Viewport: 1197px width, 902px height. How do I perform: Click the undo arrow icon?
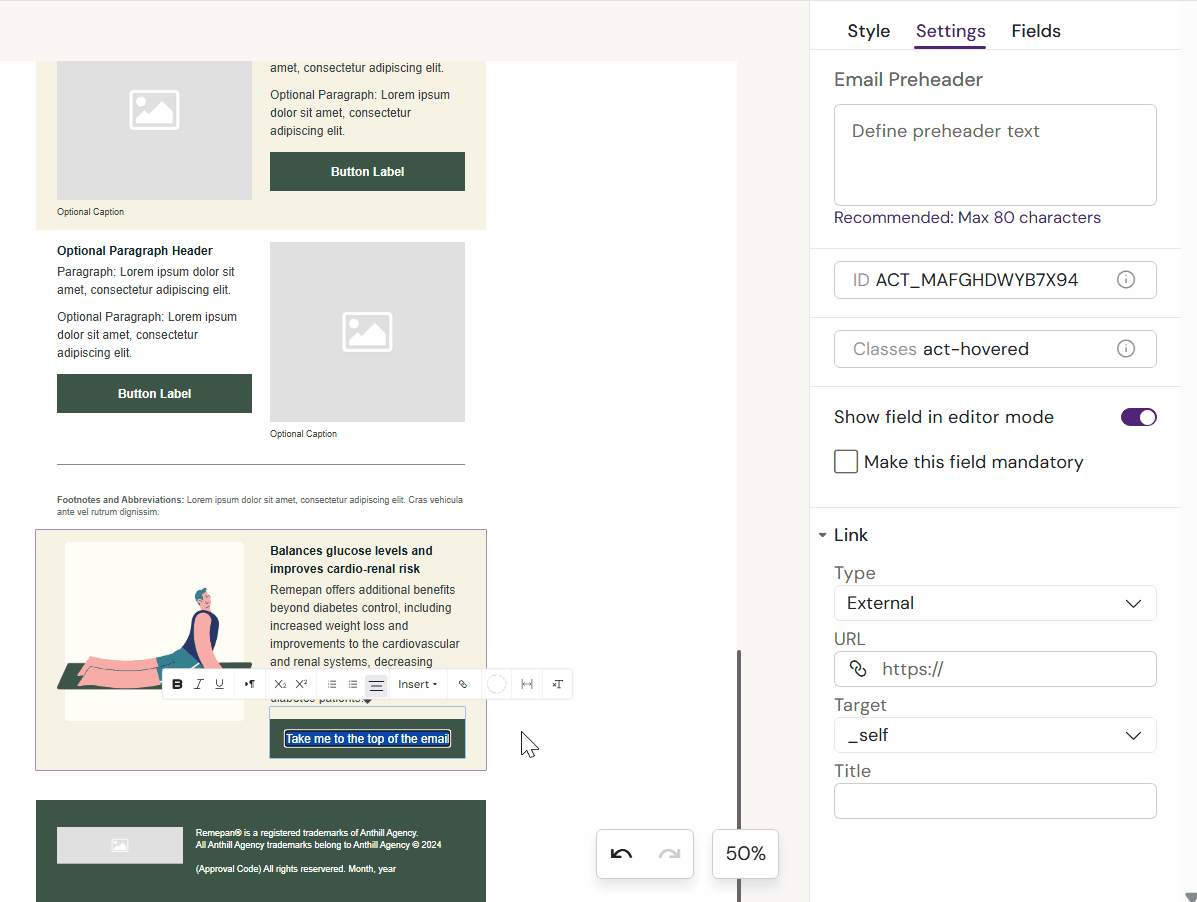622,854
